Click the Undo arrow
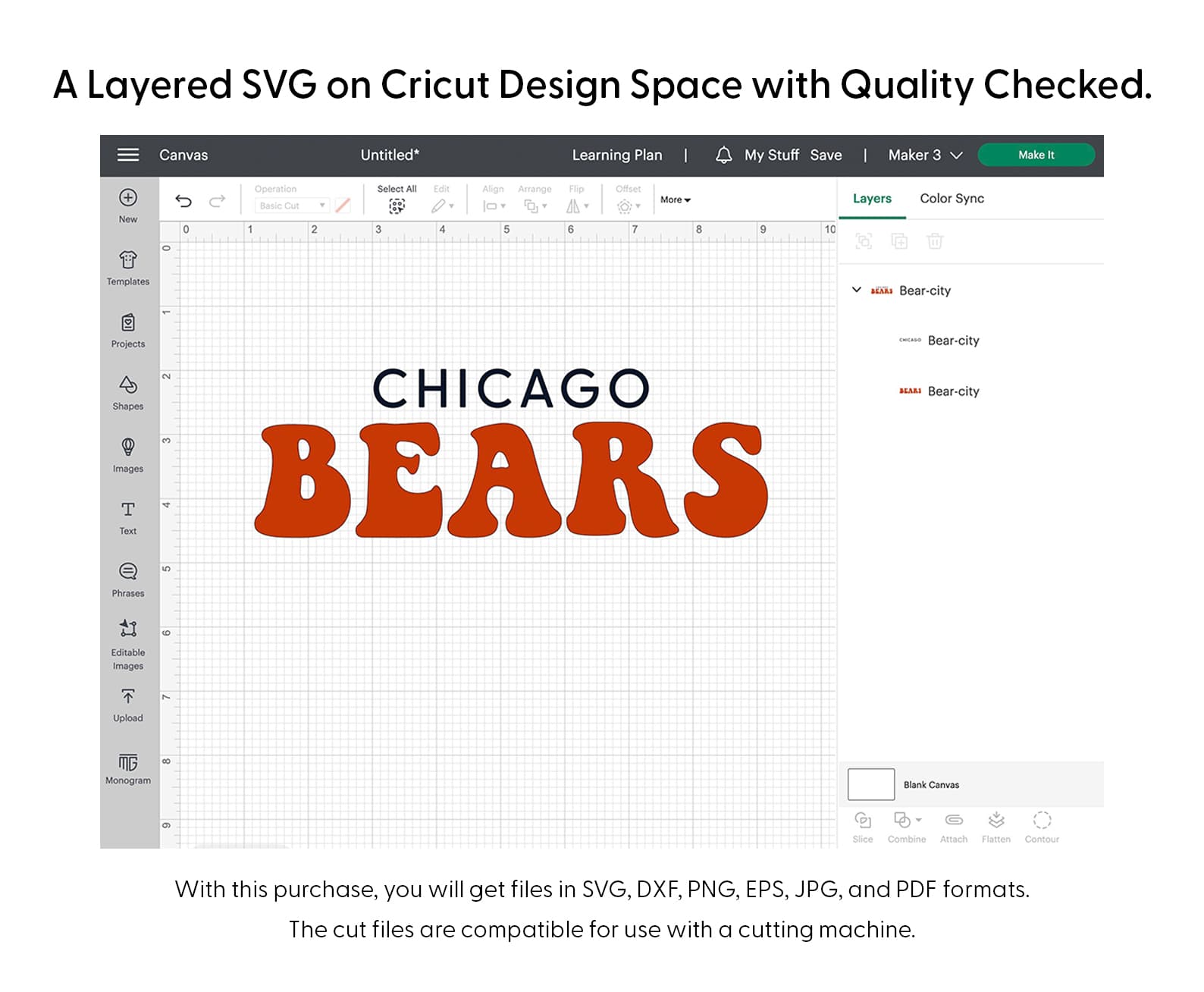The image size is (1204, 992). [x=183, y=201]
